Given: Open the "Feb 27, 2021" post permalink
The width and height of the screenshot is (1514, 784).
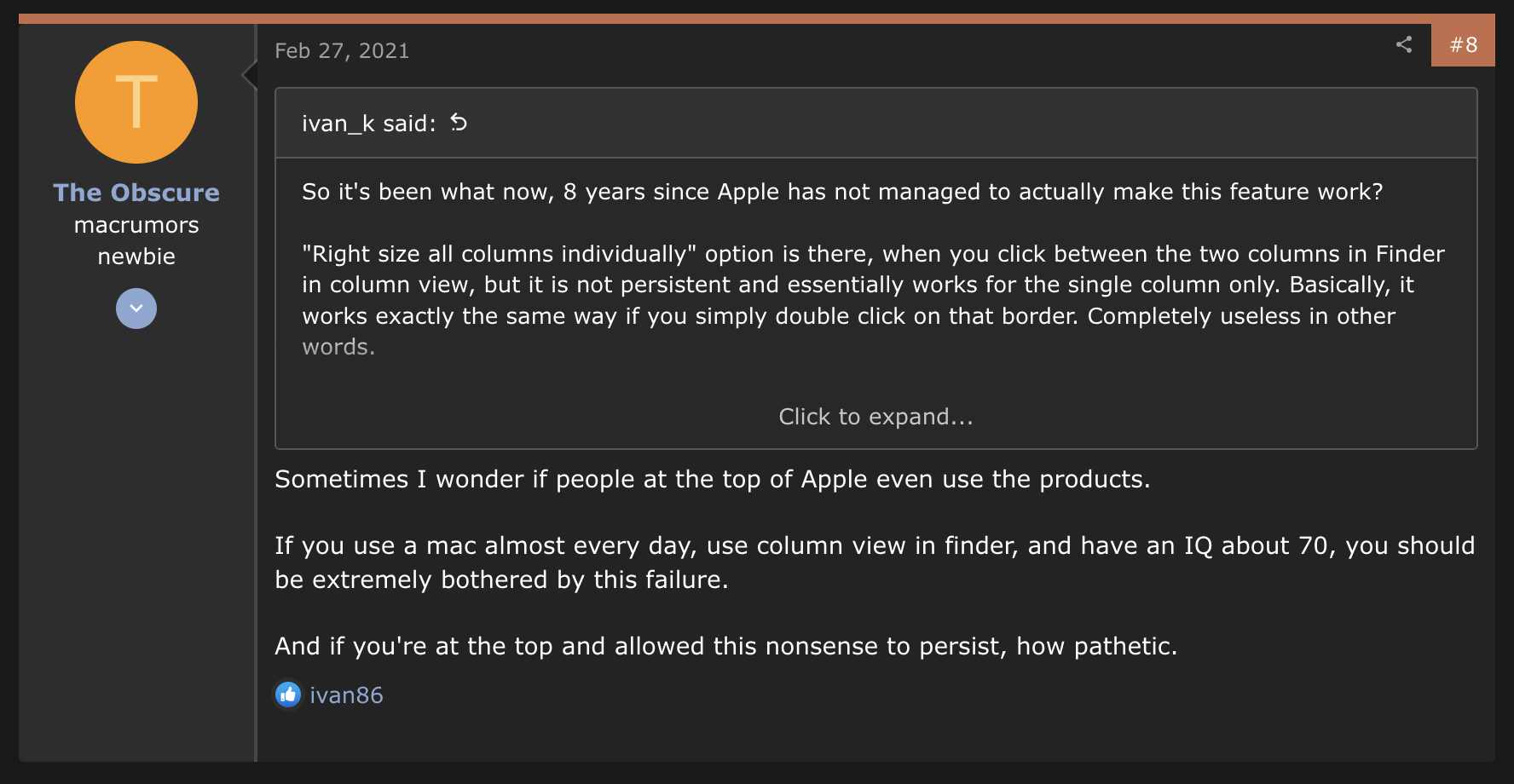Looking at the screenshot, I should 342,51.
